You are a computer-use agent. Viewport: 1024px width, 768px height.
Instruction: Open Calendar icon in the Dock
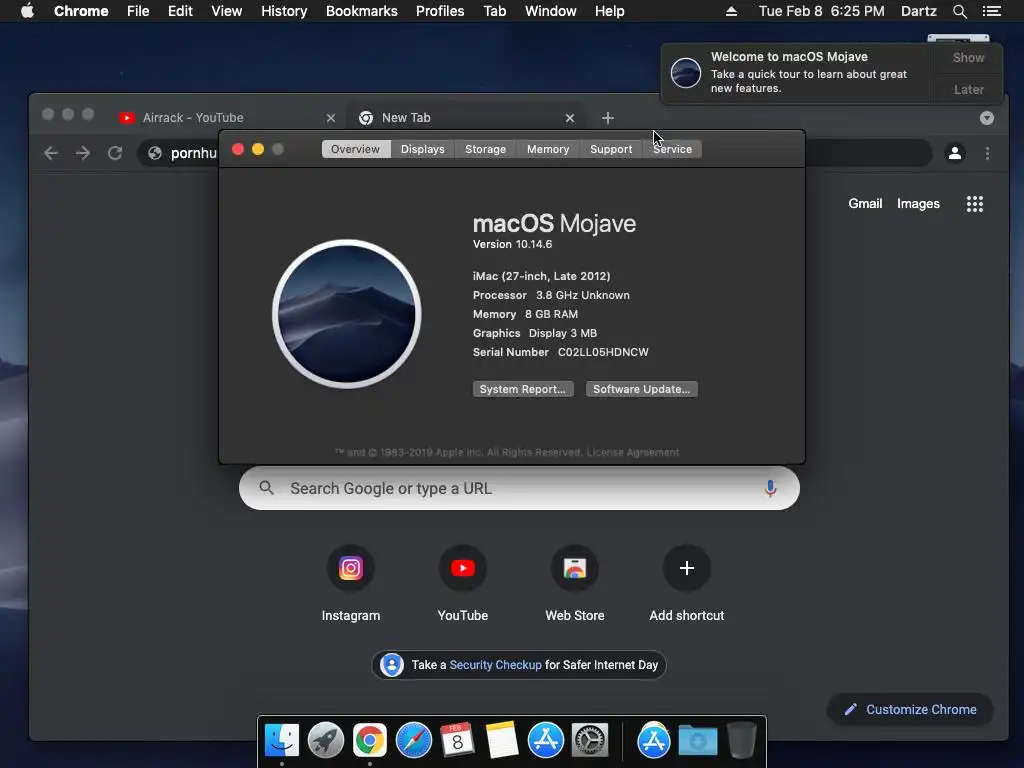457,740
